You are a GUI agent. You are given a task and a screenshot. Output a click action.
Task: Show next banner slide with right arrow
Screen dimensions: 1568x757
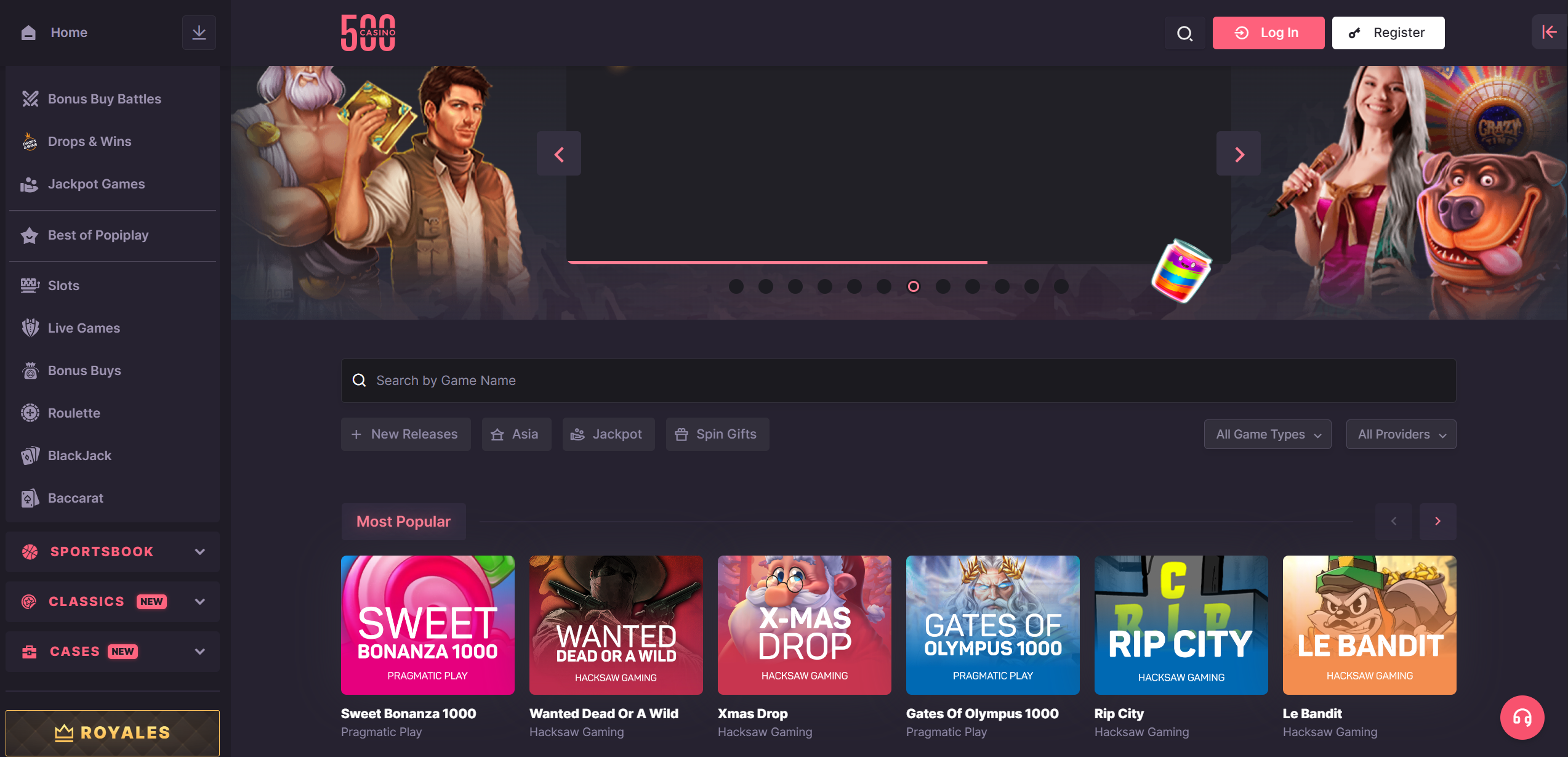click(1239, 154)
